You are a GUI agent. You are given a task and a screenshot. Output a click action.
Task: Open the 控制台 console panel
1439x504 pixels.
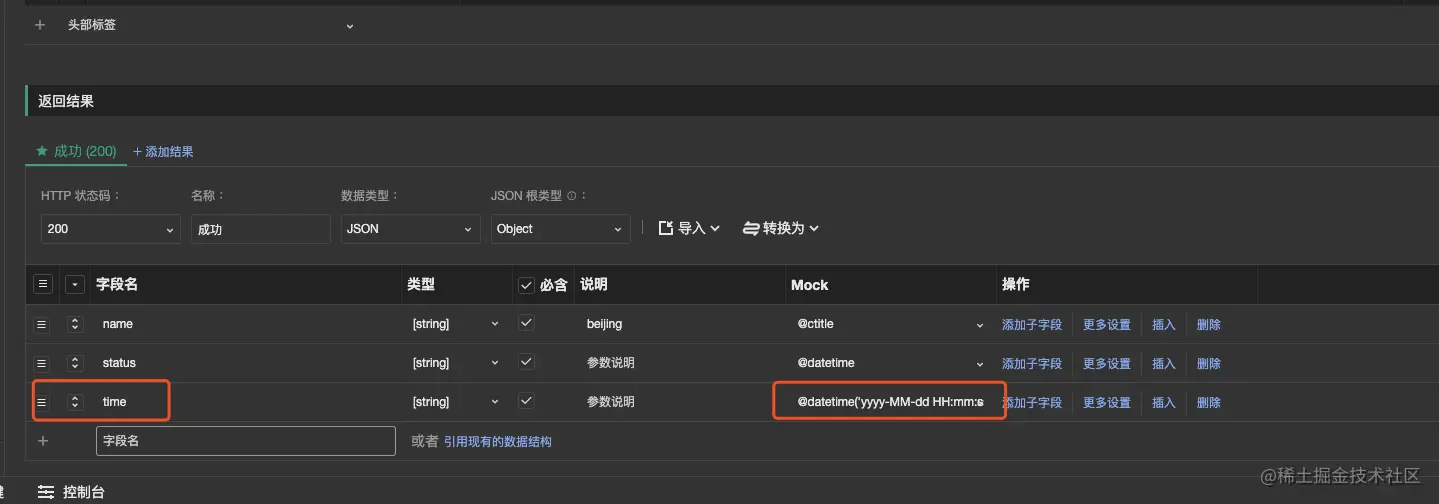71,492
